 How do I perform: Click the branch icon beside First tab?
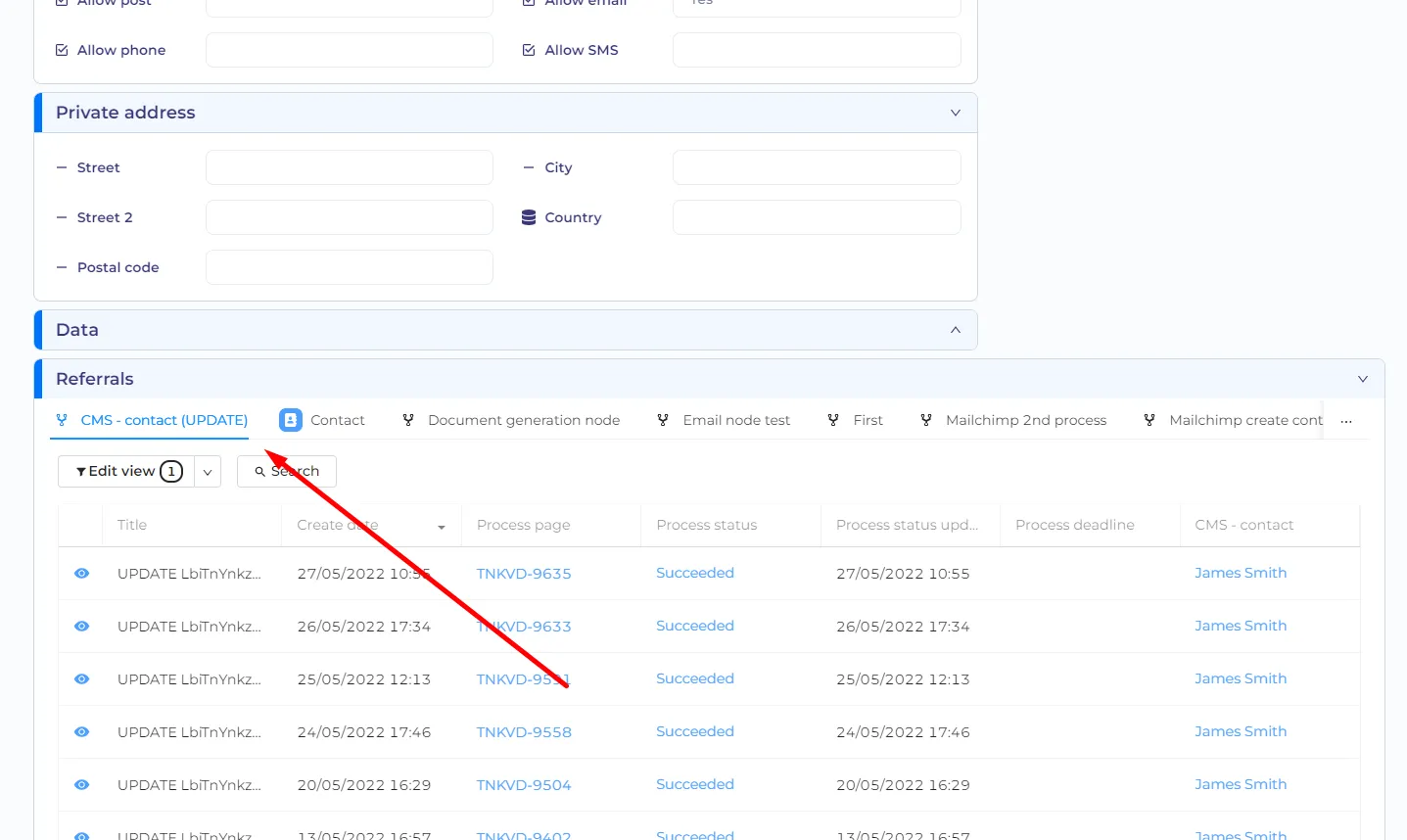pos(833,420)
